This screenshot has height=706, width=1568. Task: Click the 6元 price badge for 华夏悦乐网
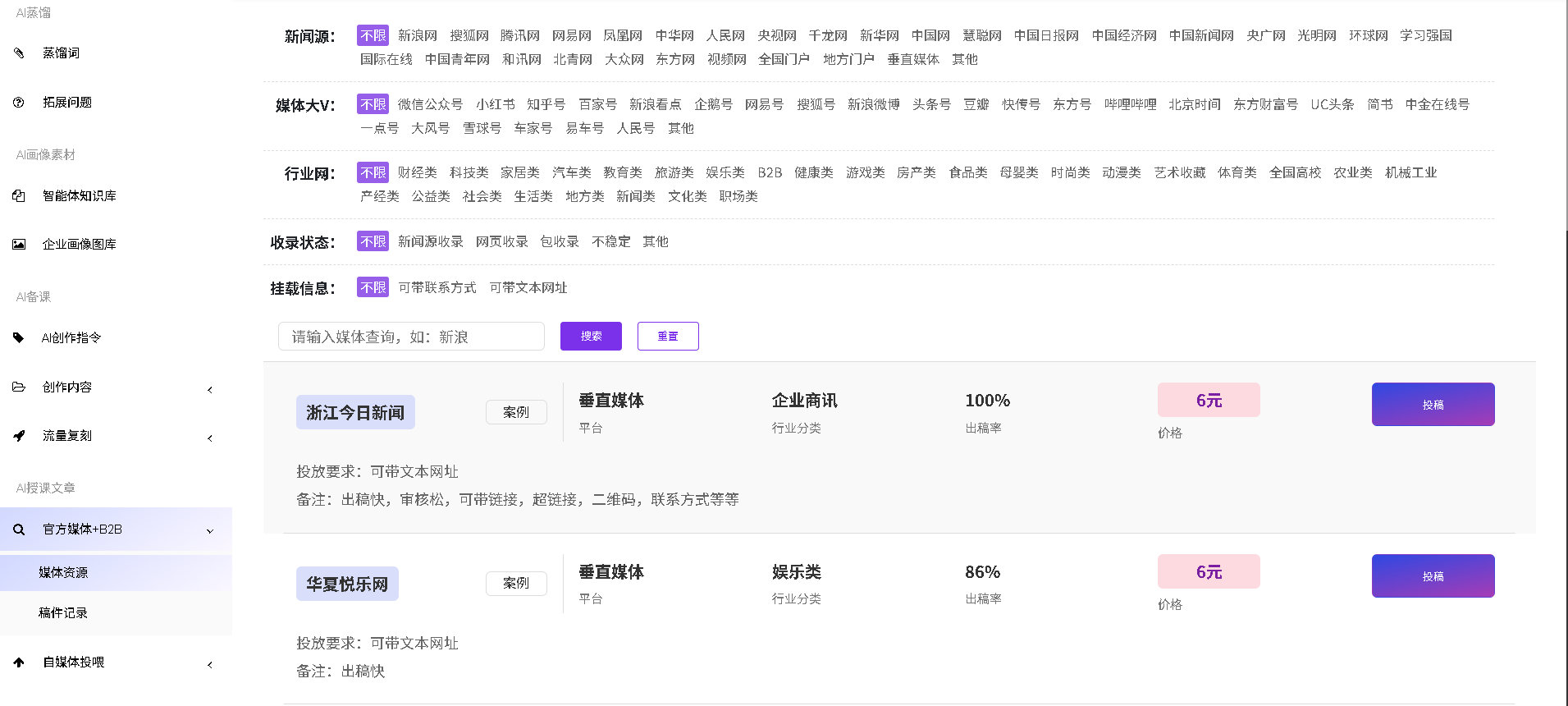point(1208,571)
